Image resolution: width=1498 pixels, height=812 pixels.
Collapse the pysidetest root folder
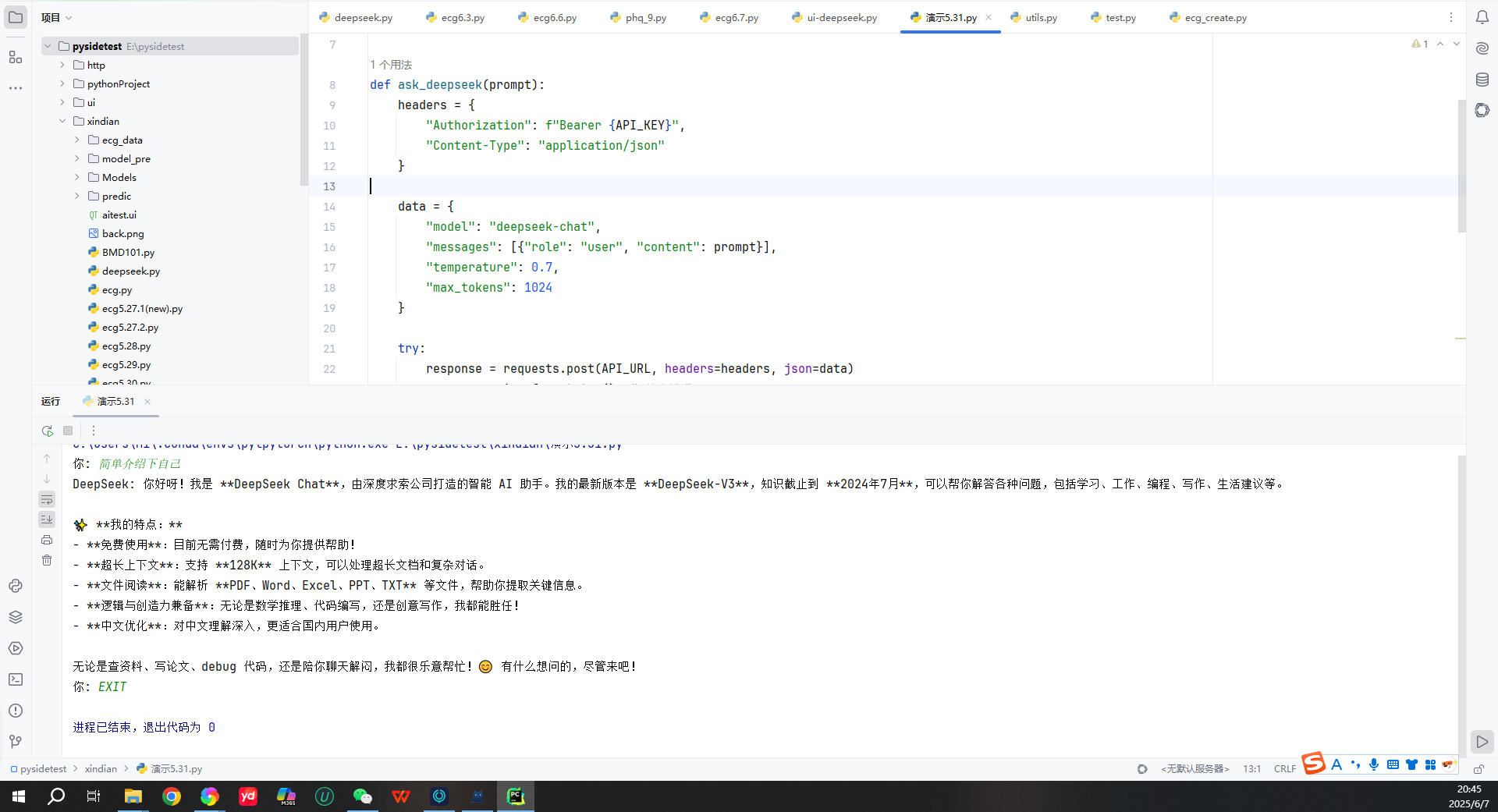coord(48,47)
